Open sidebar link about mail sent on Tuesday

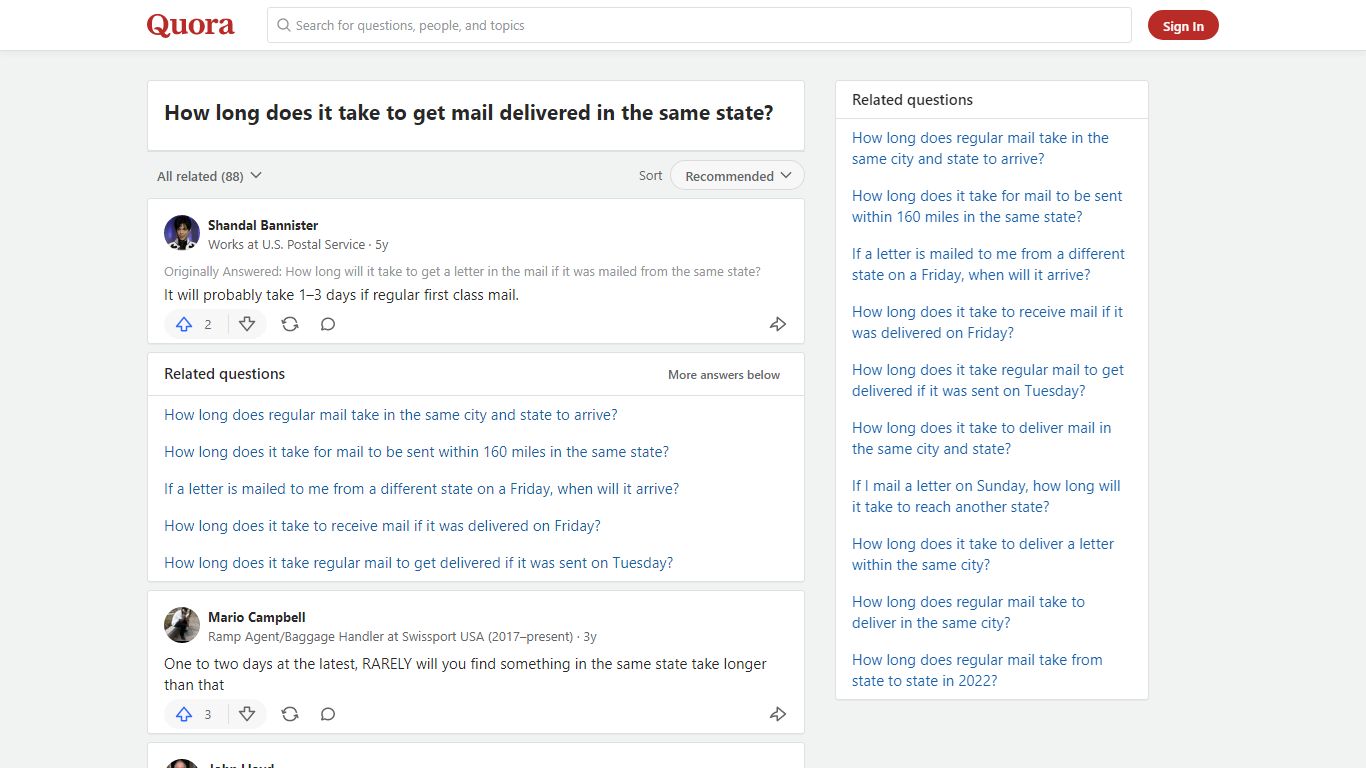[x=988, y=380]
